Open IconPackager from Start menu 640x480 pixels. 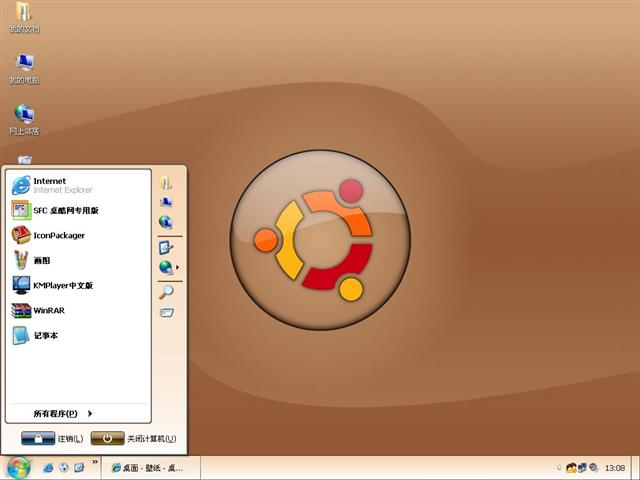coord(78,236)
